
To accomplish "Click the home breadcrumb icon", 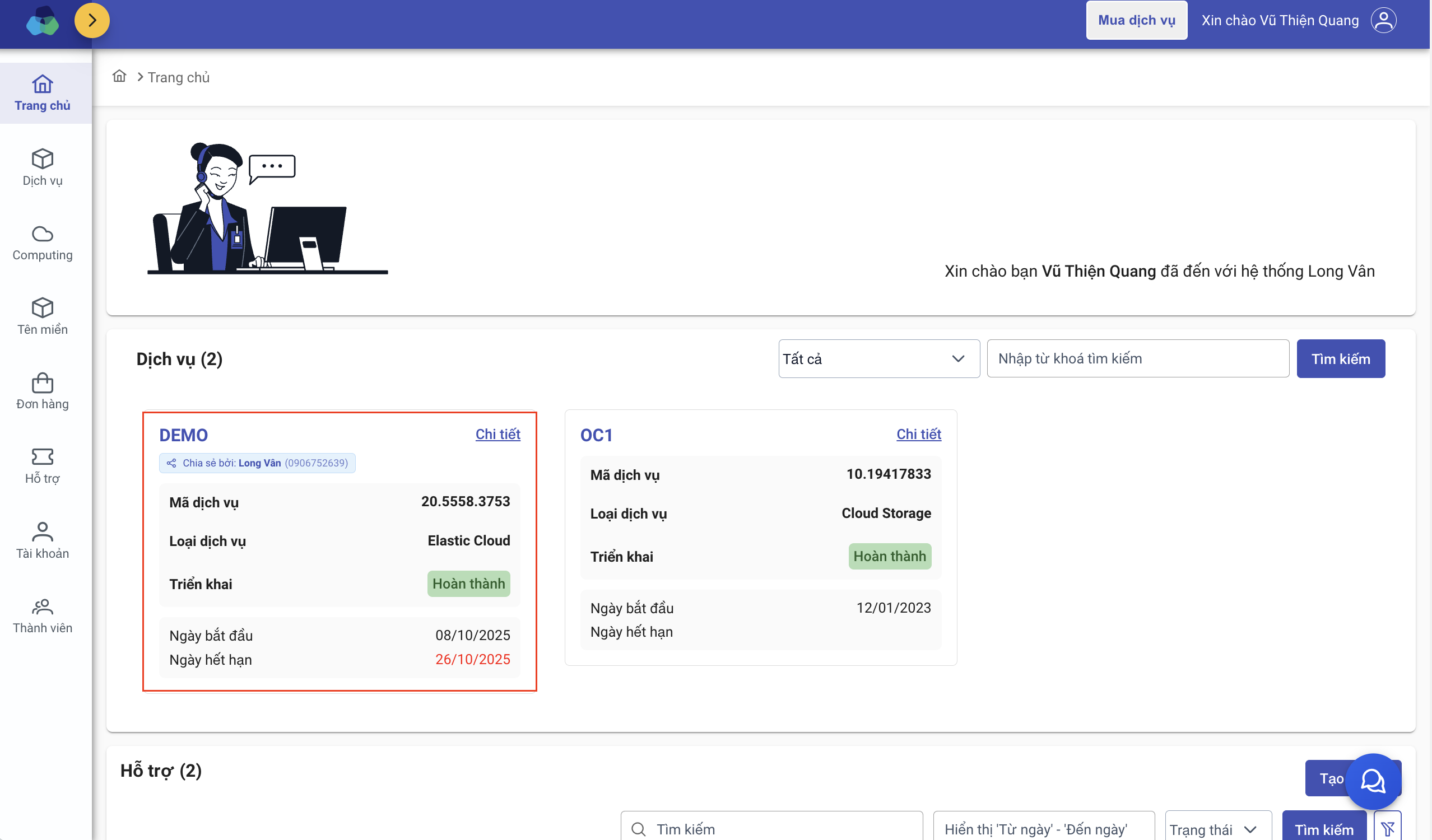I will coord(119,76).
